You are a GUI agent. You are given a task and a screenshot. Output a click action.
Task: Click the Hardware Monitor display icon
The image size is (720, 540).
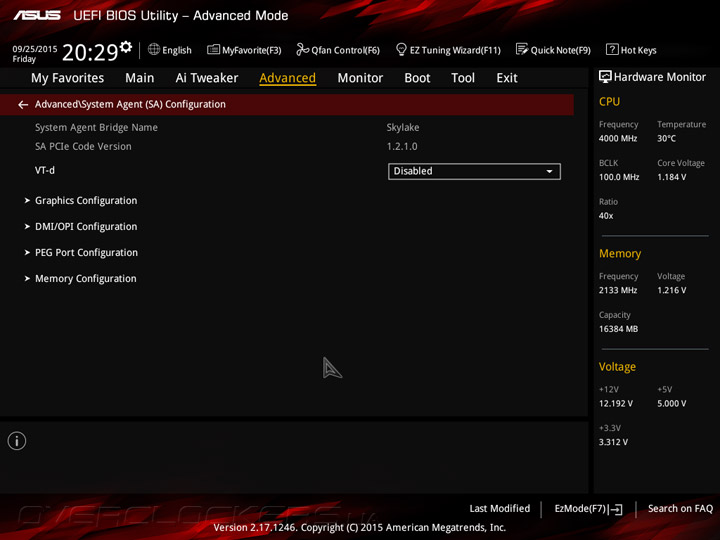pyautogui.click(x=605, y=77)
